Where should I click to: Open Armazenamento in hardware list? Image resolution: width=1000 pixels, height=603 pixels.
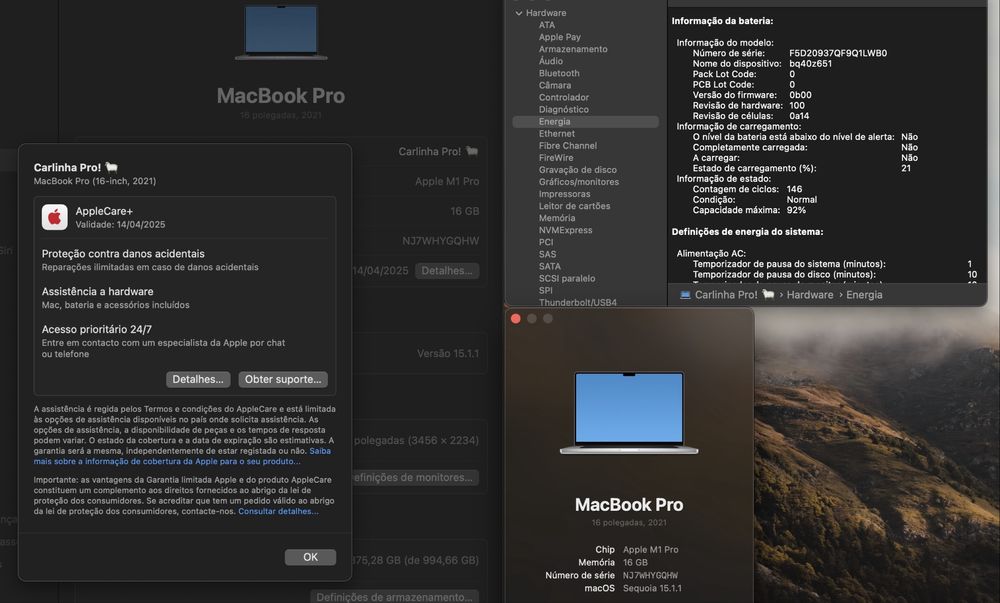coord(573,49)
